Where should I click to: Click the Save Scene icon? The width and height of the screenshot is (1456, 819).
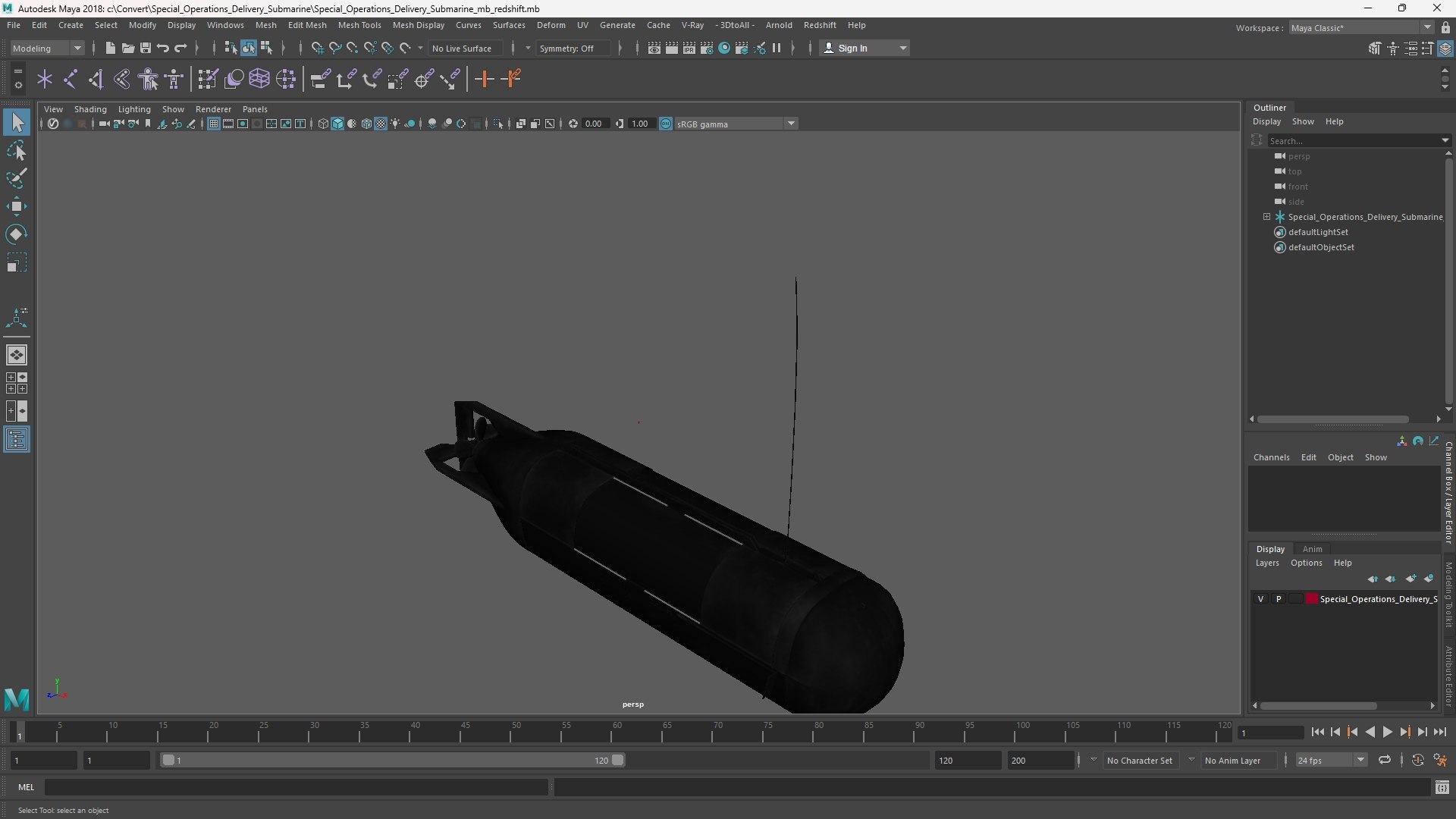[x=146, y=48]
